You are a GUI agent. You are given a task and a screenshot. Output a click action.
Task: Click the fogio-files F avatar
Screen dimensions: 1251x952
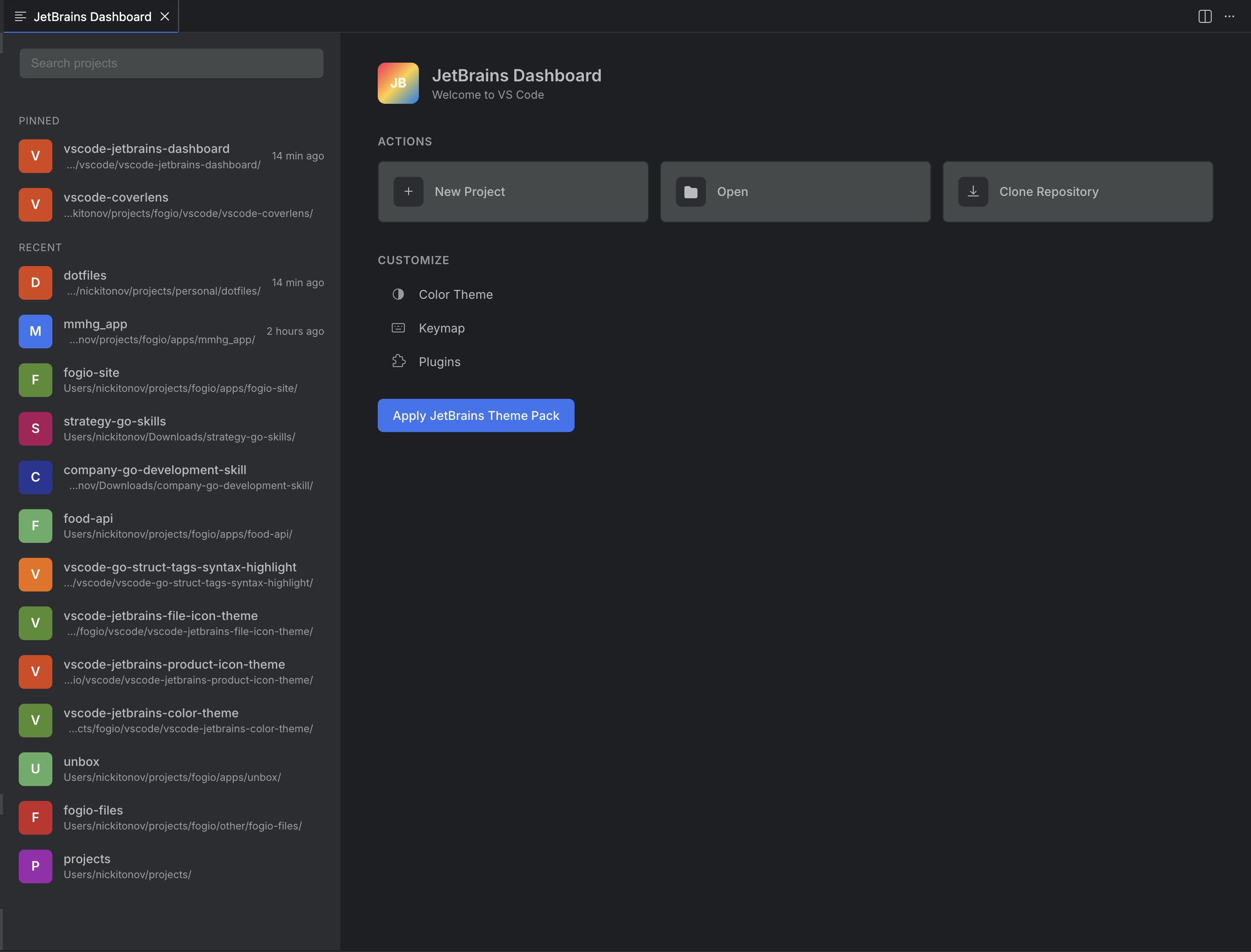[35, 818]
